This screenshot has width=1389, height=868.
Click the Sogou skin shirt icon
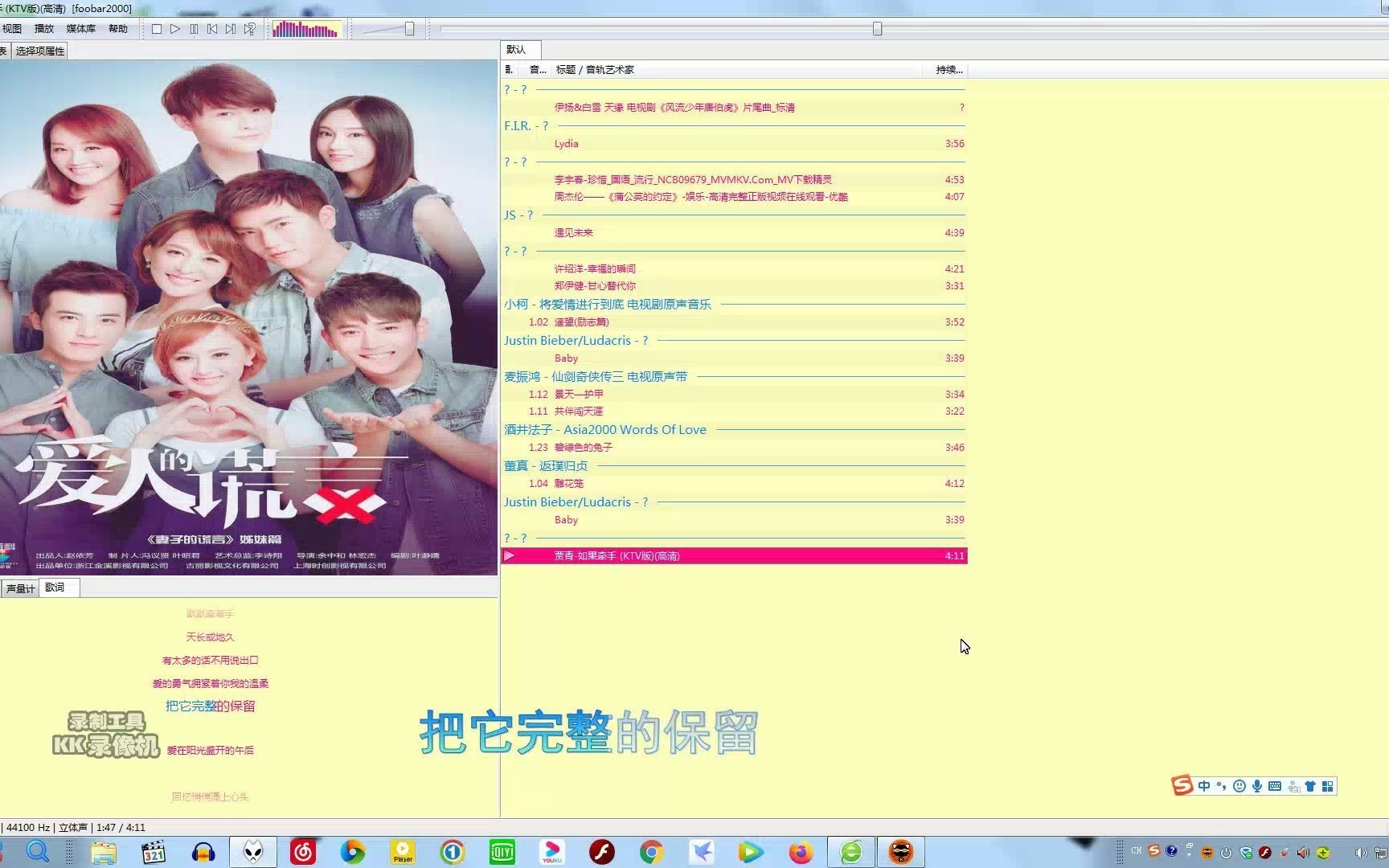pyautogui.click(x=1310, y=786)
